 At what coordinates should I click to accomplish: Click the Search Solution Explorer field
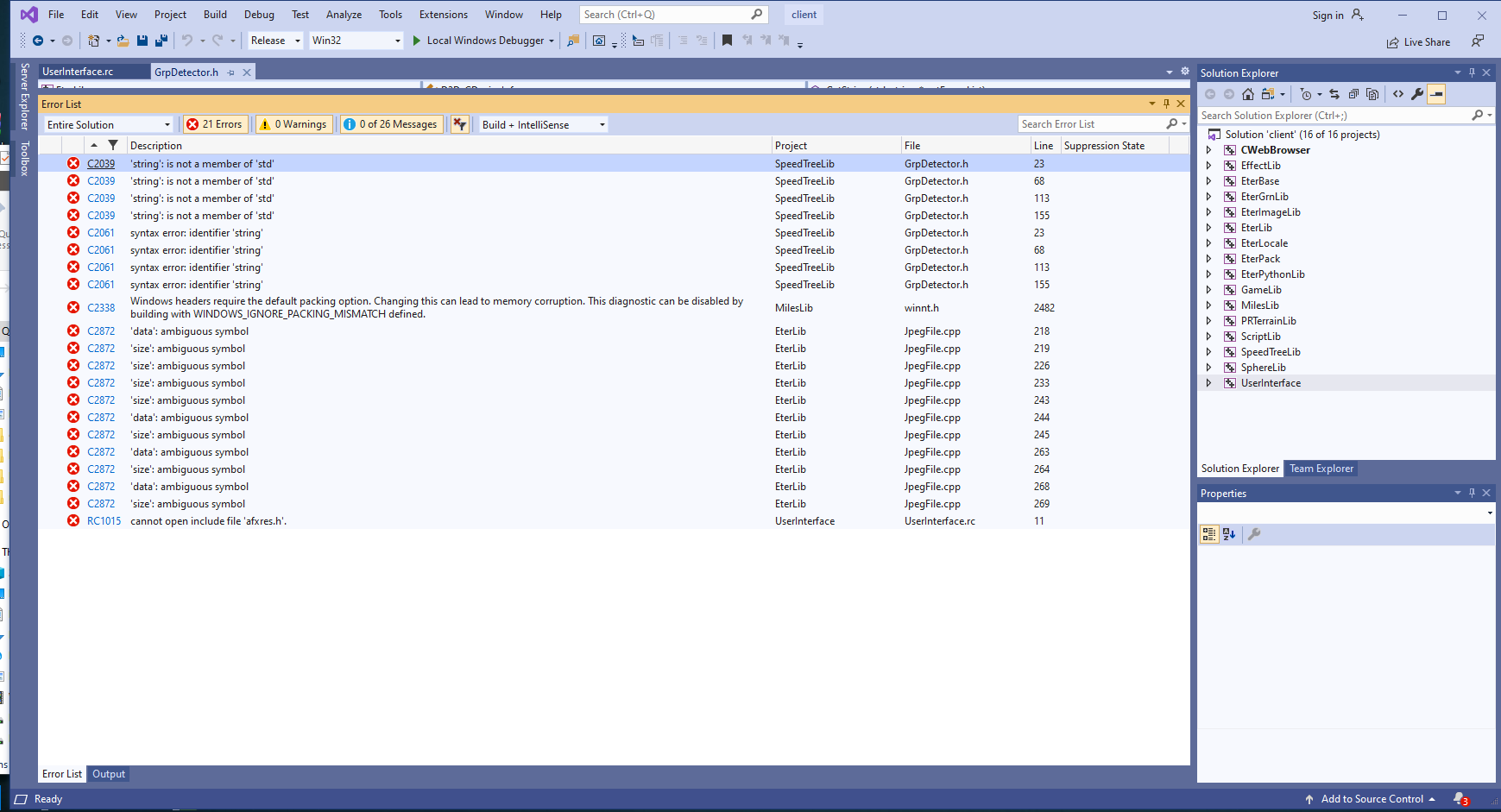(1334, 116)
